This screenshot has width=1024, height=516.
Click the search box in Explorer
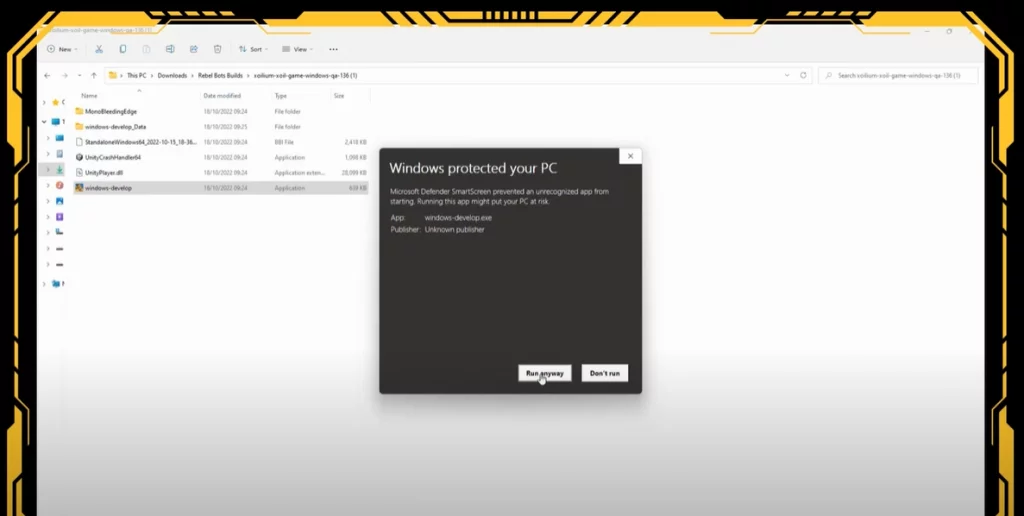899,75
